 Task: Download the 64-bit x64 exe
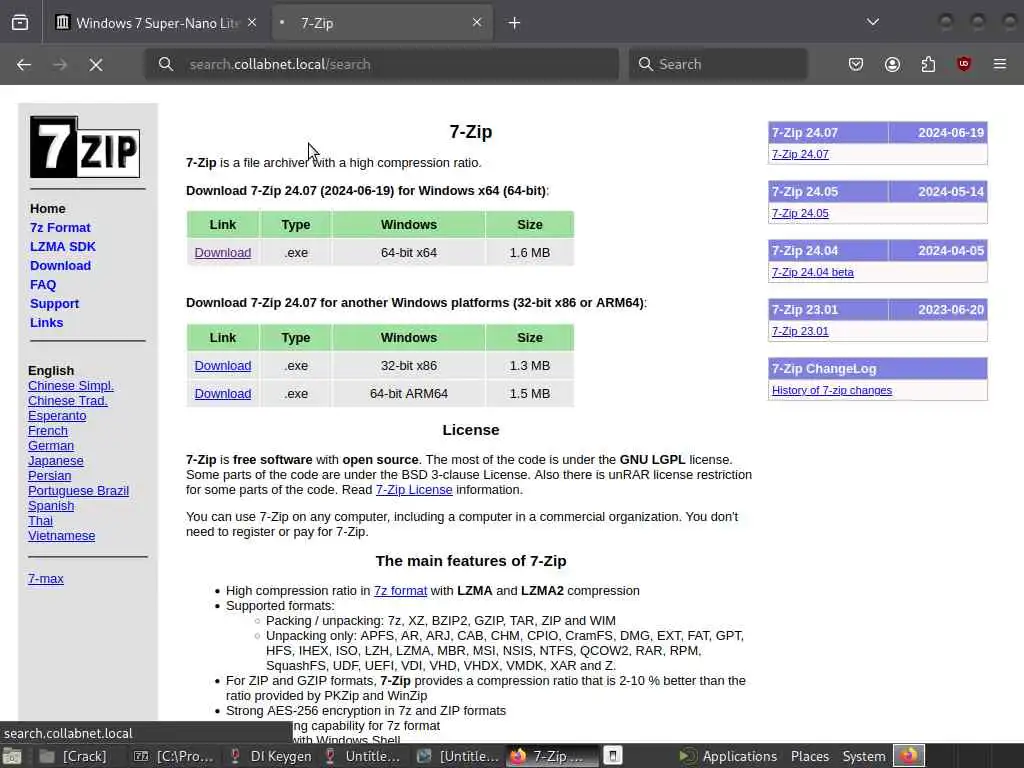point(223,252)
